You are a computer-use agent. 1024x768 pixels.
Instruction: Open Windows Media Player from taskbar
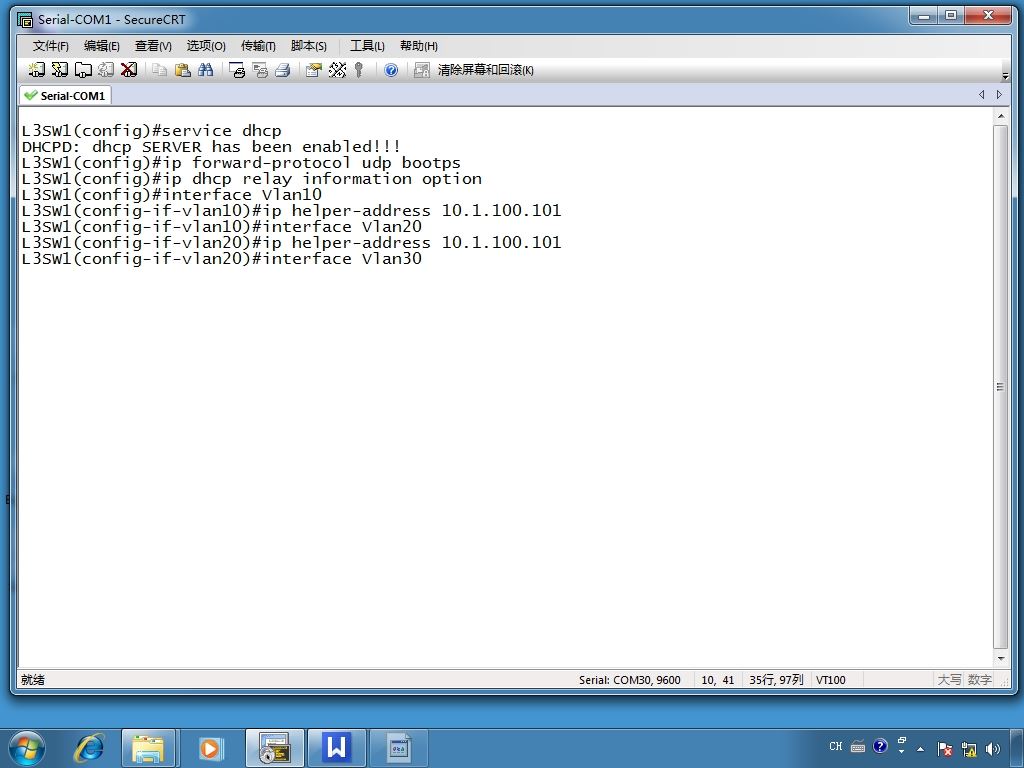[x=210, y=748]
